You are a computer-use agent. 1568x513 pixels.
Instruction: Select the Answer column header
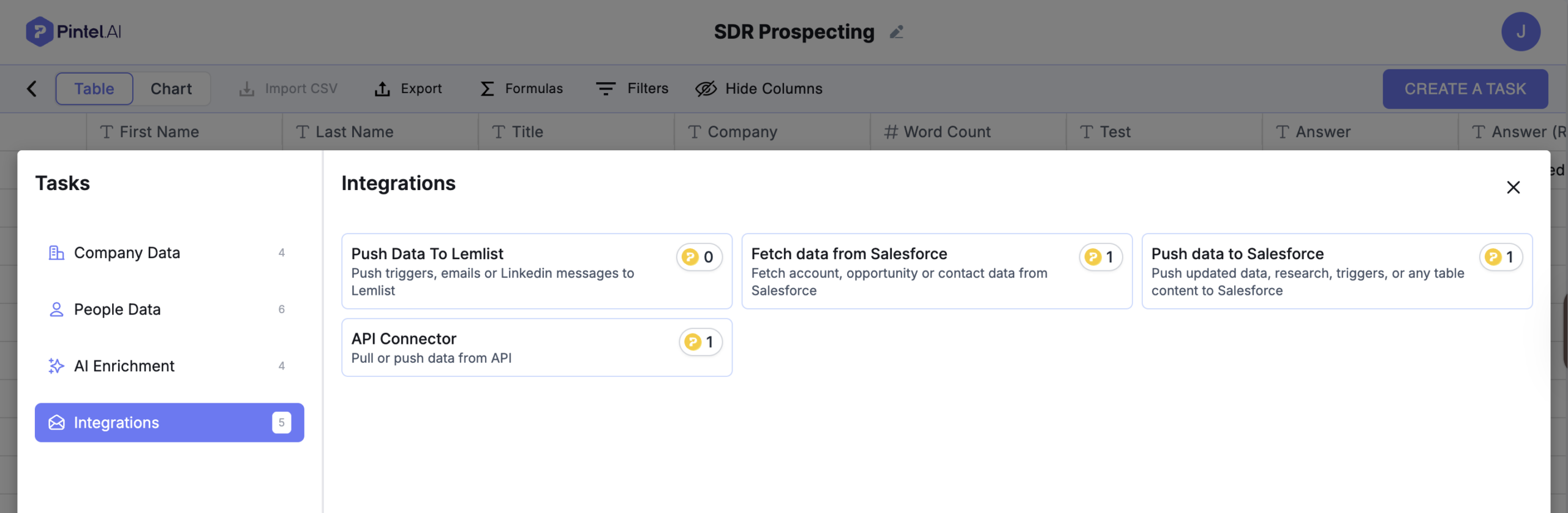click(x=1360, y=132)
